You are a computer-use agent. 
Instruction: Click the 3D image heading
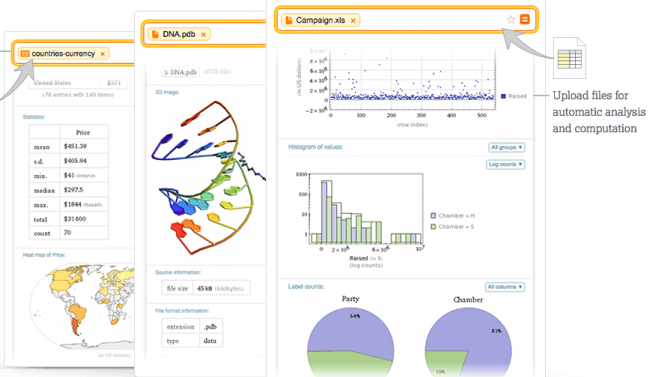click(167, 92)
